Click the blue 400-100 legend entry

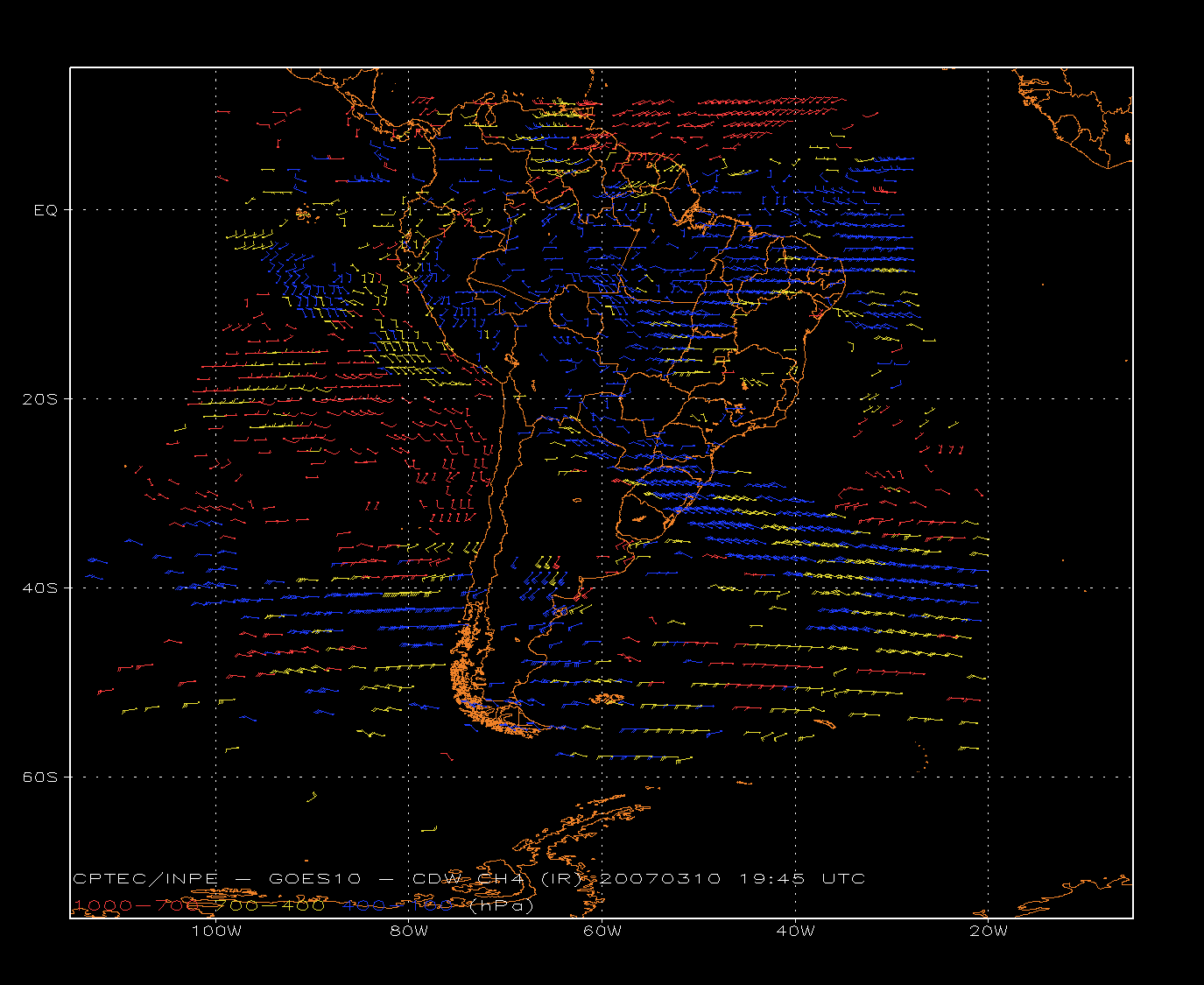[x=398, y=905]
